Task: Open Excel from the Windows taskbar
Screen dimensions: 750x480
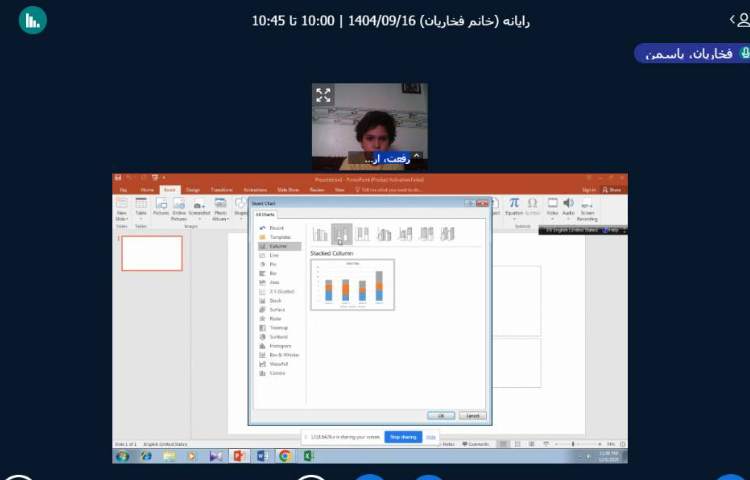Action: tap(309, 456)
